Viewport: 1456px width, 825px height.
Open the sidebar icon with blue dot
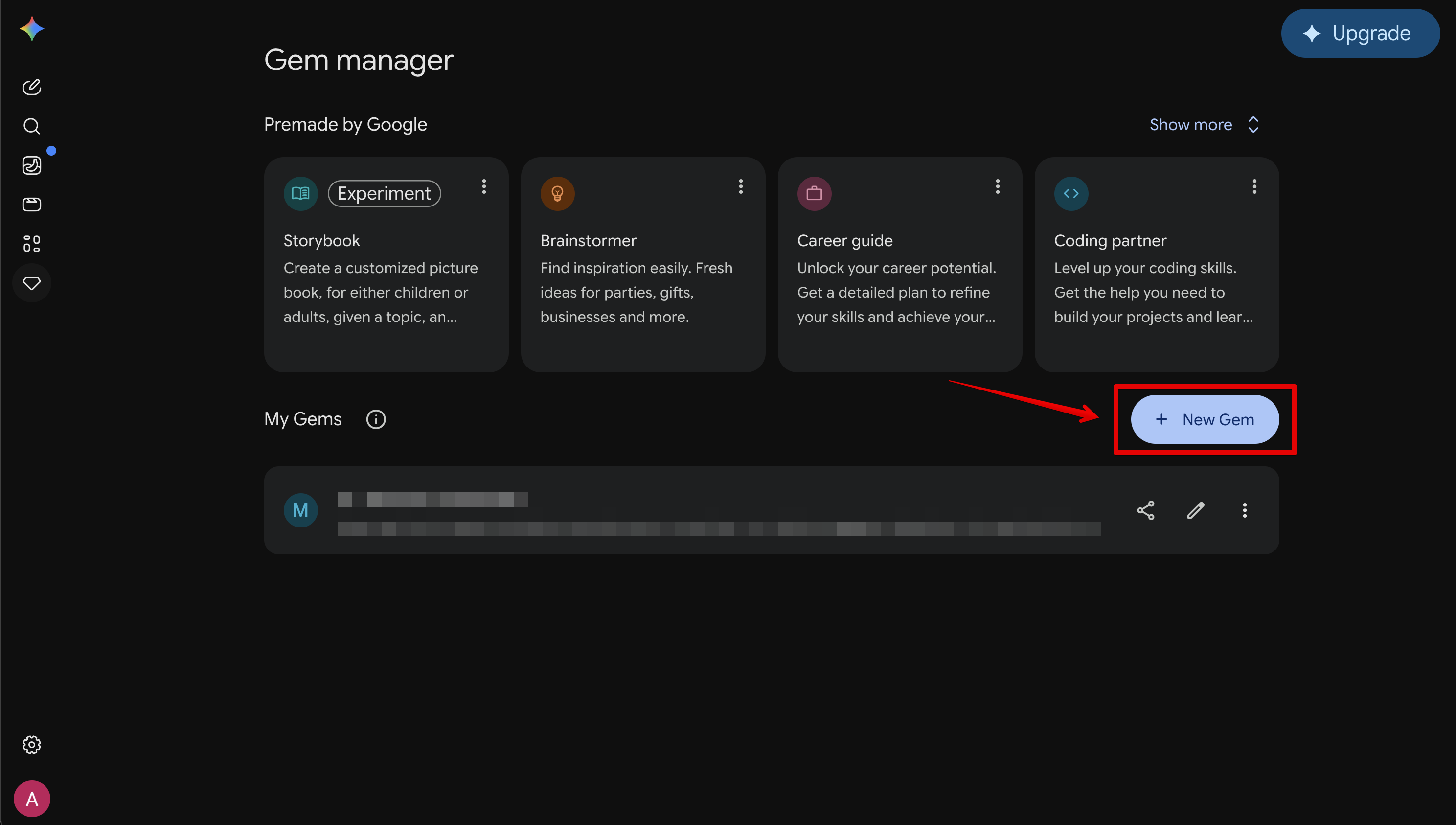point(32,165)
